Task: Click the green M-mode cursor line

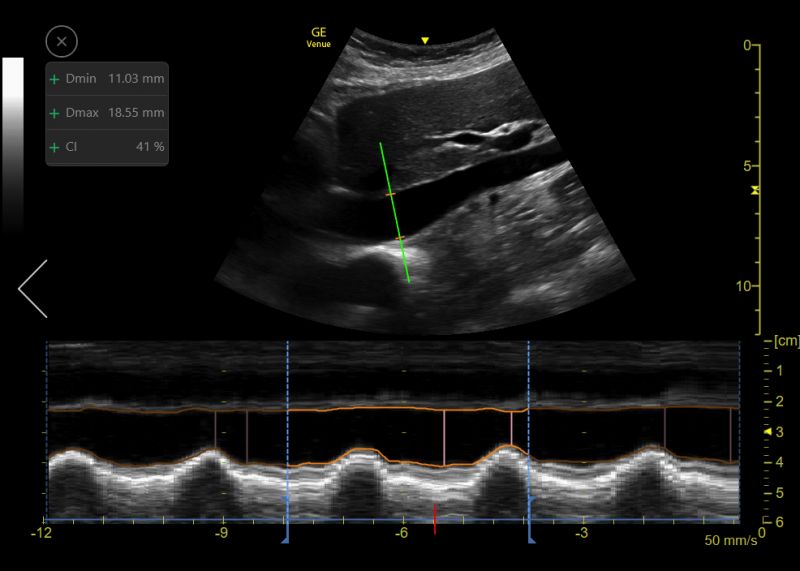Action: point(394,212)
